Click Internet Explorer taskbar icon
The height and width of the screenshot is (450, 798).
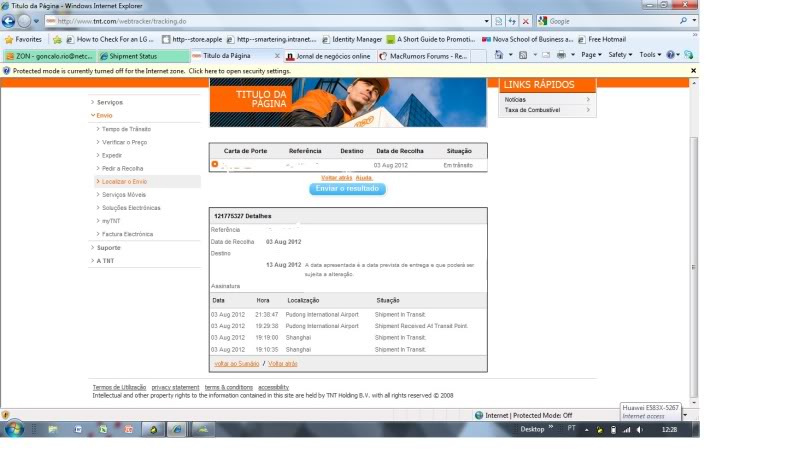click(x=177, y=430)
